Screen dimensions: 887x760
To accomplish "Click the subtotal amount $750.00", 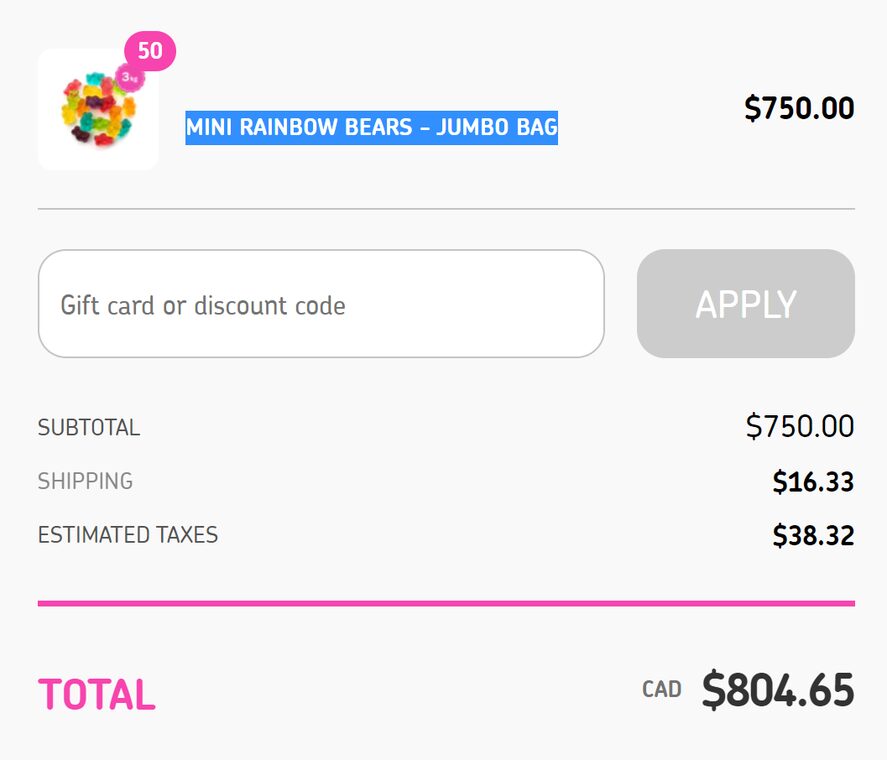I will click(x=799, y=426).
